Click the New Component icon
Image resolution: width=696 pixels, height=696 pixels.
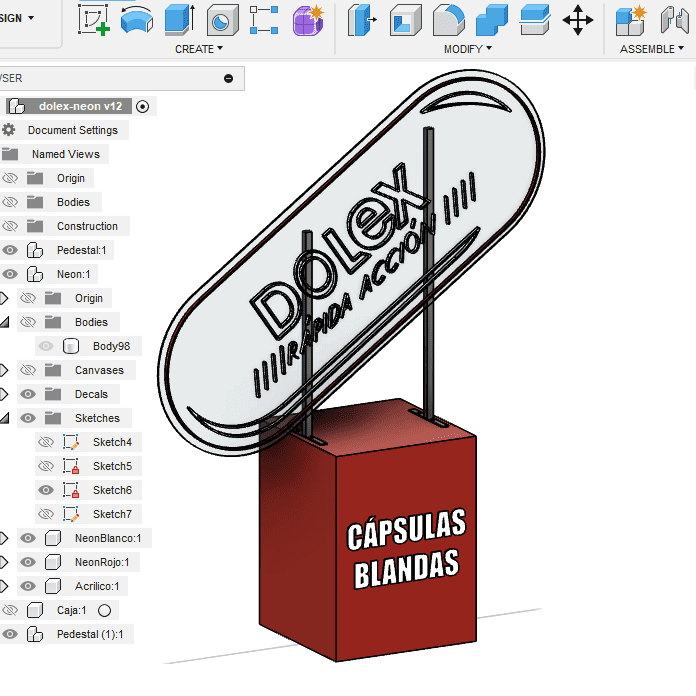click(x=630, y=19)
